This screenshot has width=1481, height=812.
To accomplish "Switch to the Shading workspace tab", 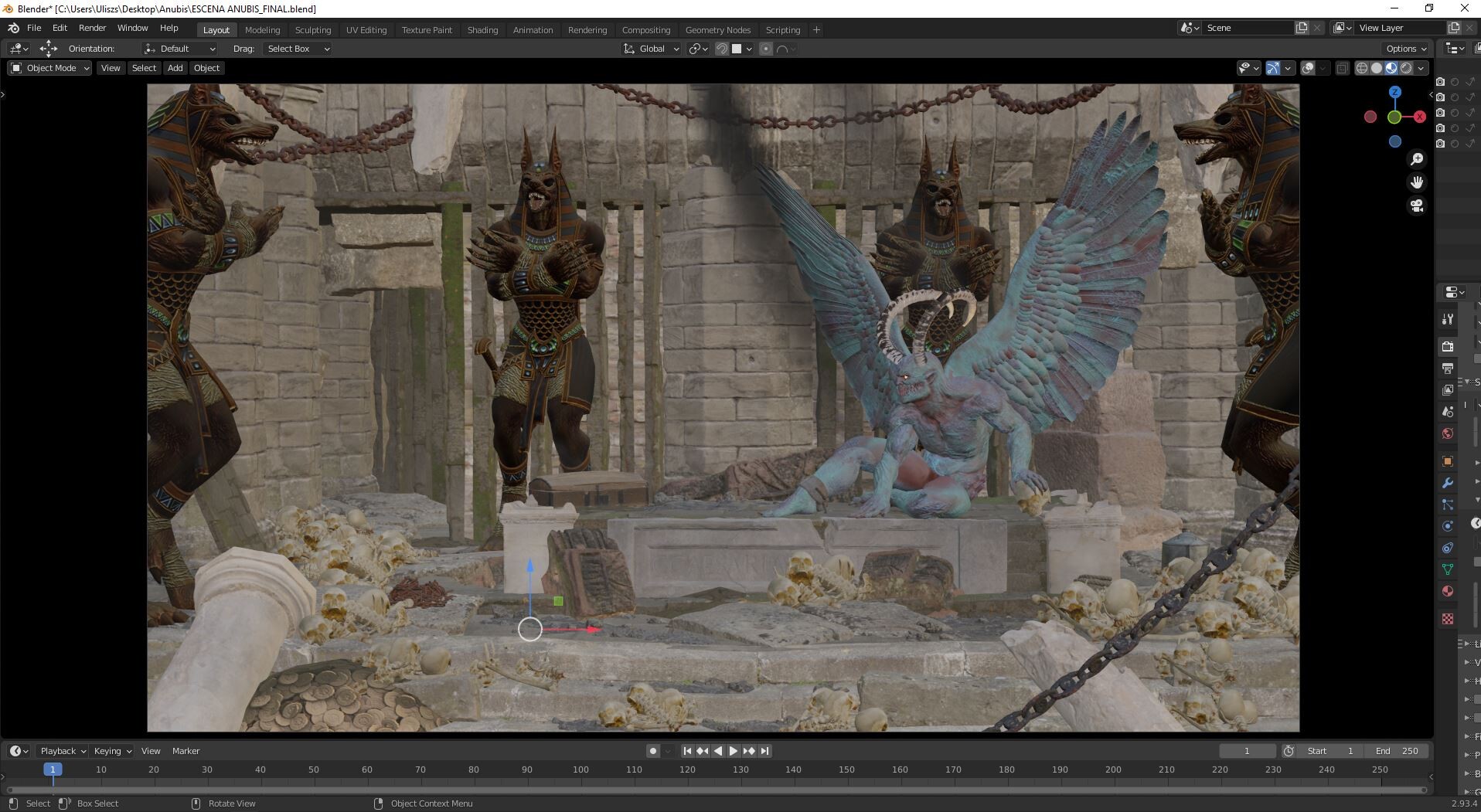I will pos(482,30).
